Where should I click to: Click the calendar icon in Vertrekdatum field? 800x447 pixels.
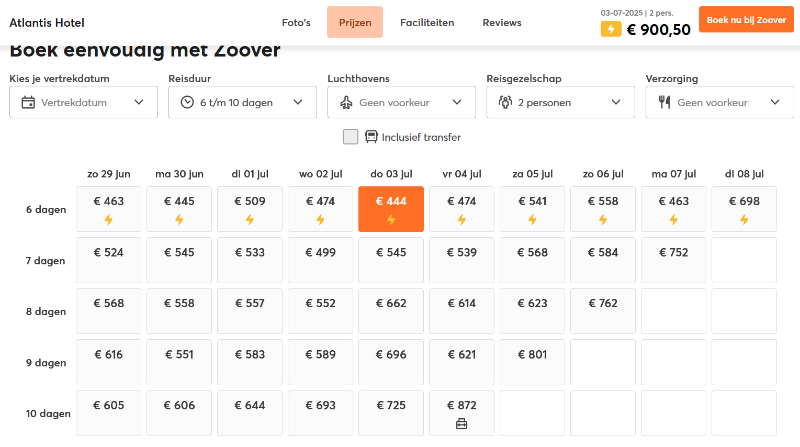tap(28, 102)
